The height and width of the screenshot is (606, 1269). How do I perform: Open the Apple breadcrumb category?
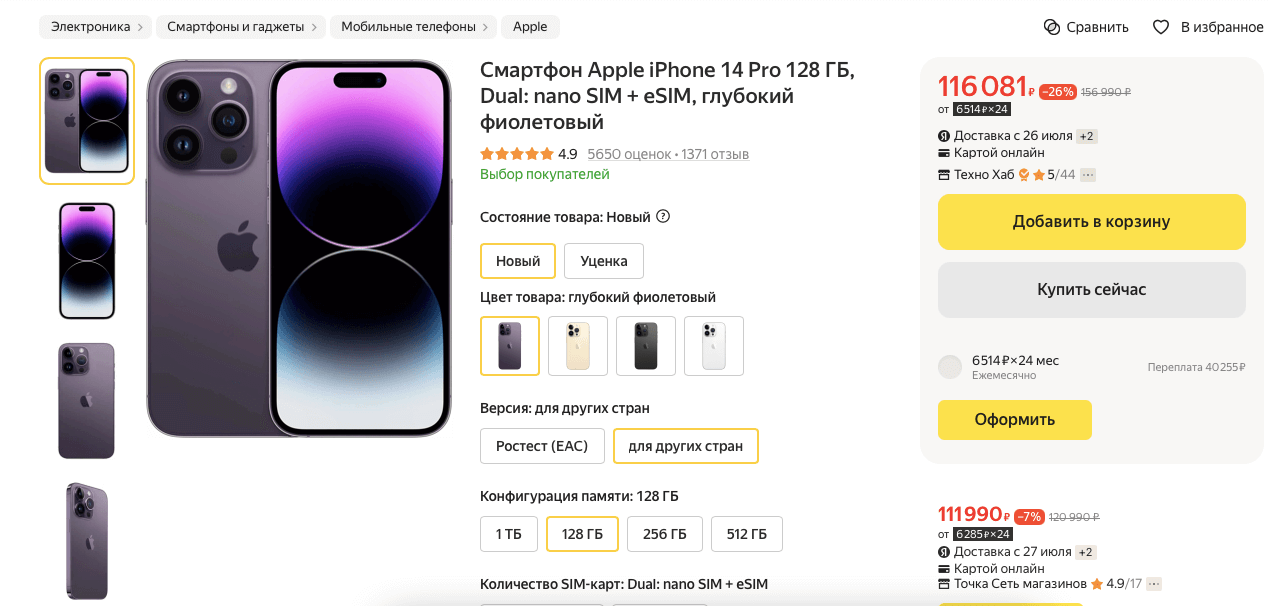point(530,26)
